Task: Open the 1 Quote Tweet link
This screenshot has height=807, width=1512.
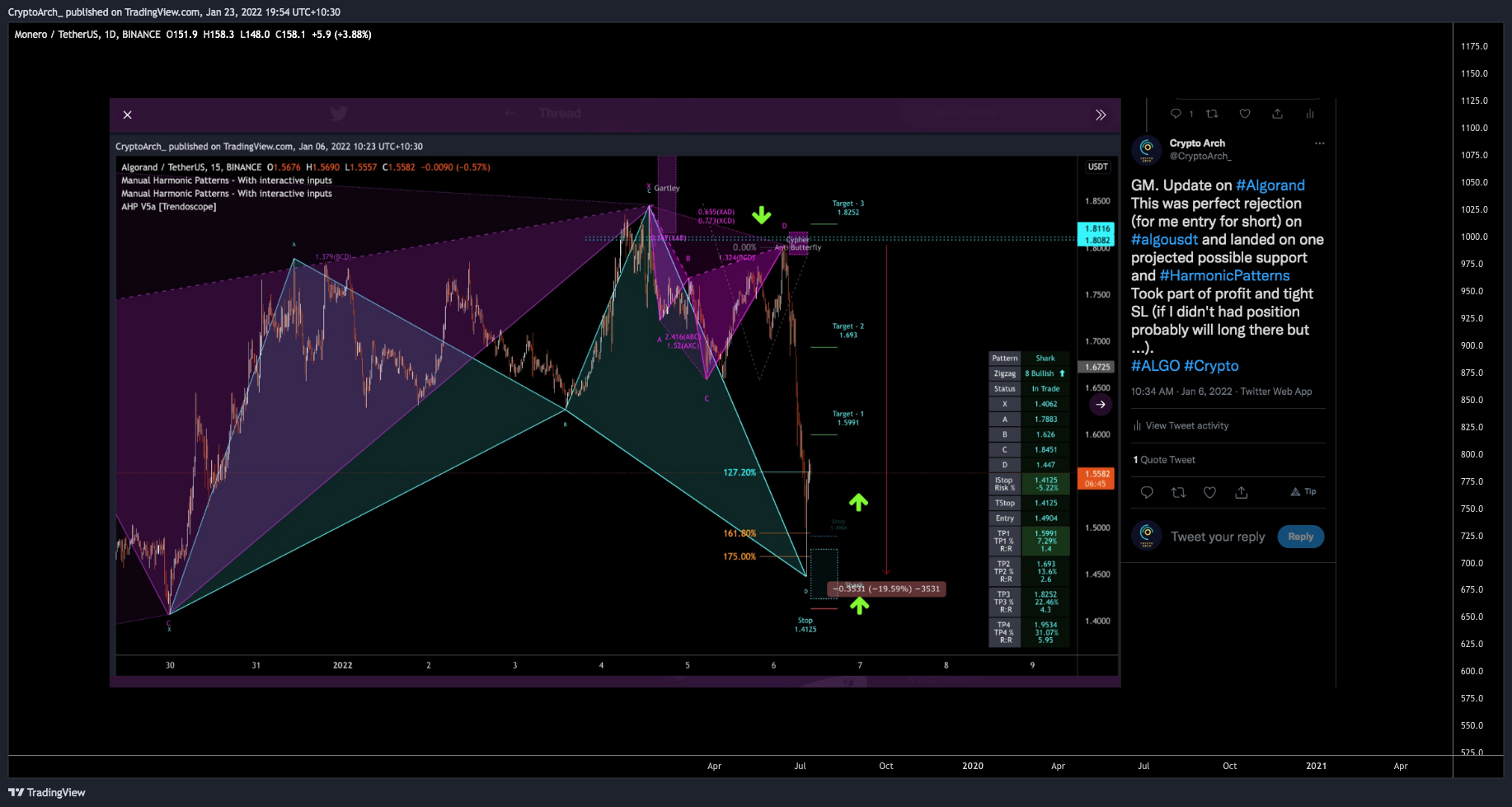Action: 1163,460
